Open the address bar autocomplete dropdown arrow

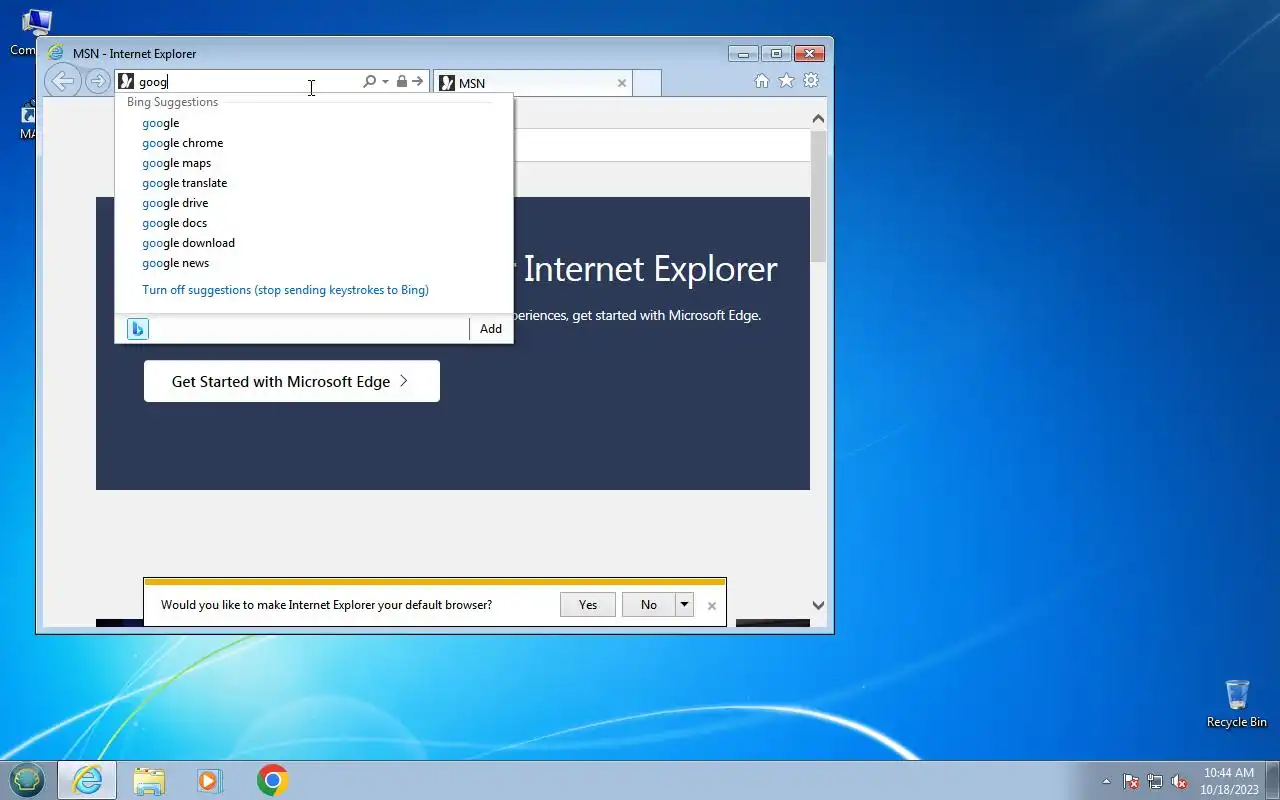click(385, 82)
